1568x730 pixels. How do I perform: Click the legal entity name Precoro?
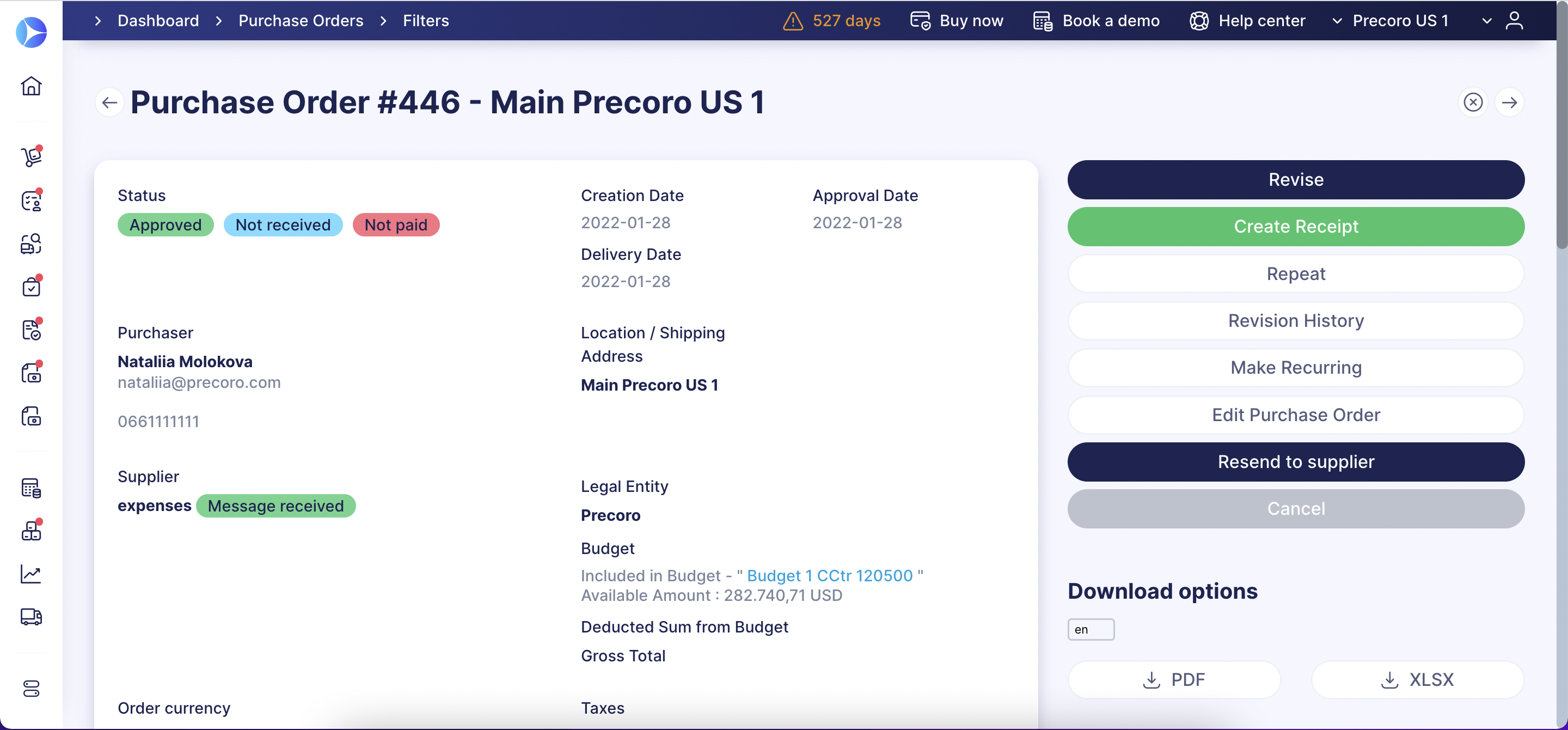click(610, 516)
